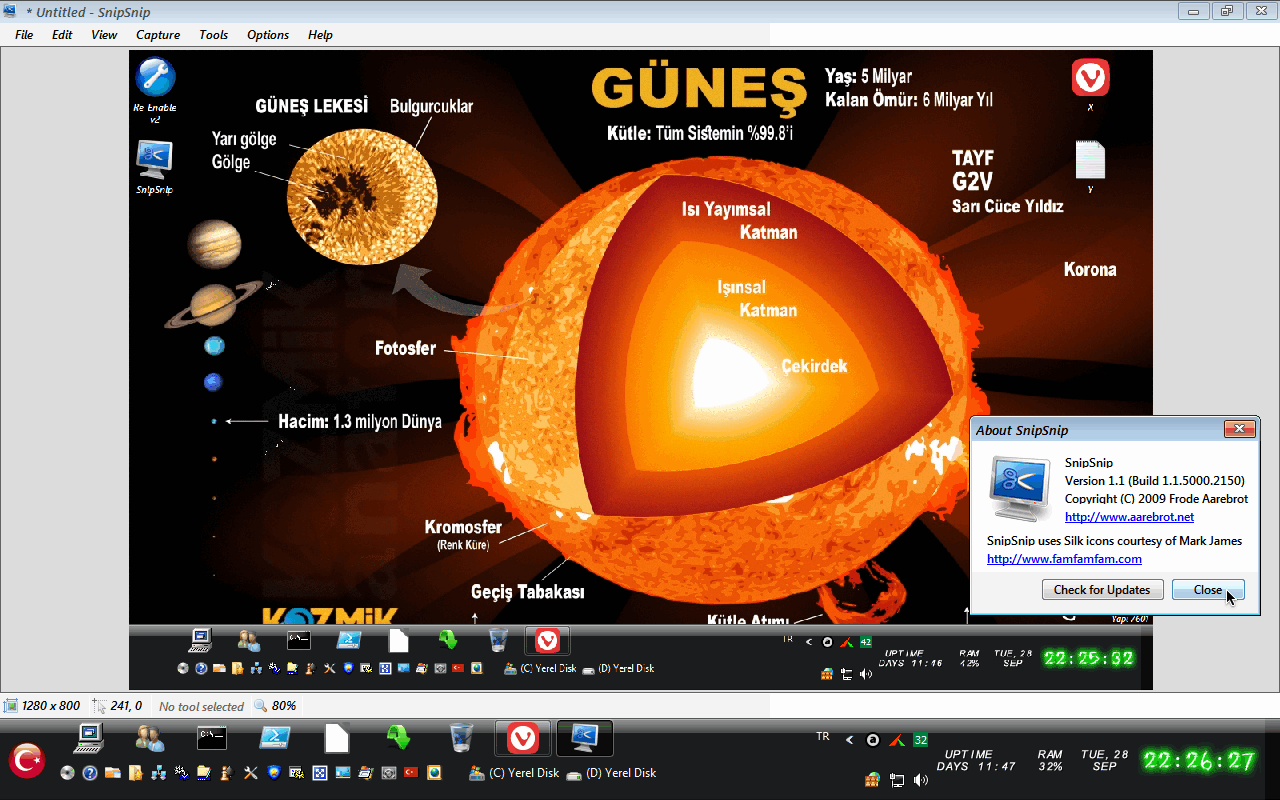Open the View menu
Viewport: 1280px width, 800px height.
tap(104, 35)
